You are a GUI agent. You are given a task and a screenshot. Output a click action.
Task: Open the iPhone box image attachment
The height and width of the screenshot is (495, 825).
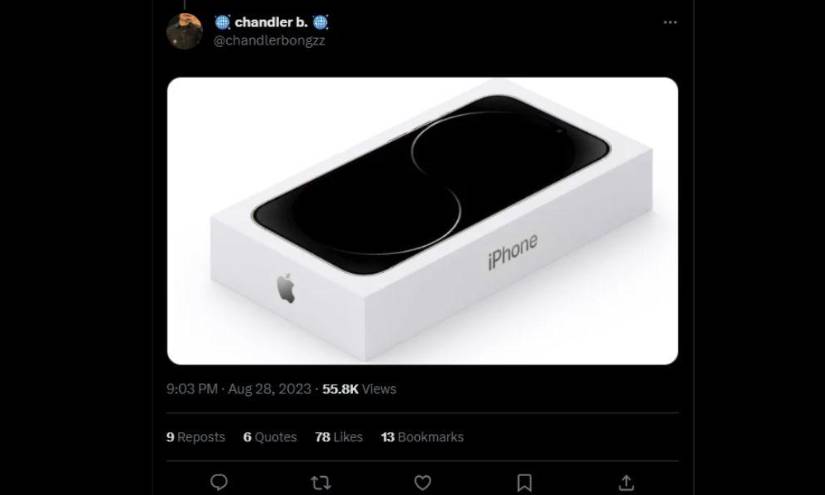[422, 220]
